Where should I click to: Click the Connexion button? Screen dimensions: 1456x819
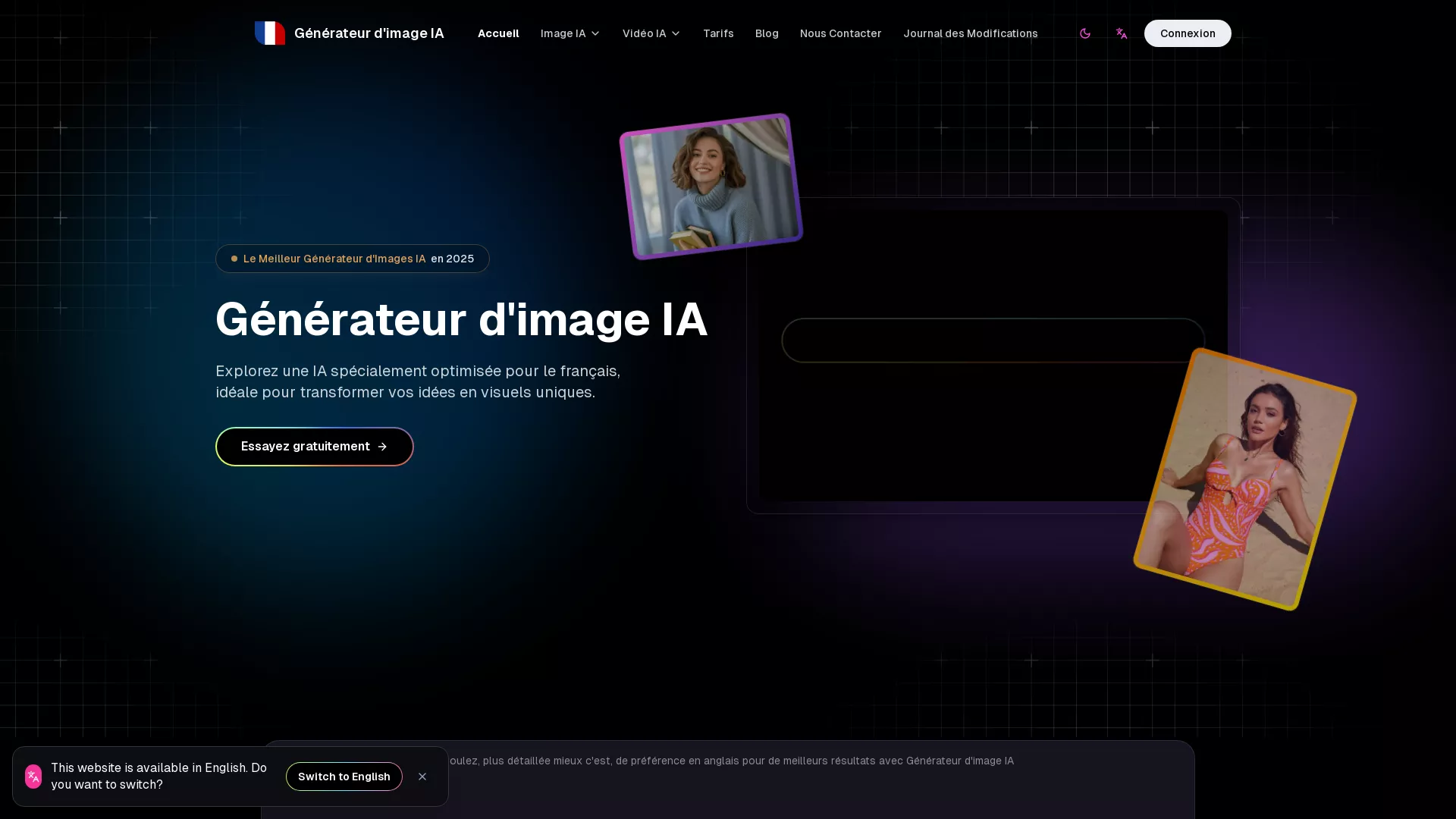coord(1187,33)
